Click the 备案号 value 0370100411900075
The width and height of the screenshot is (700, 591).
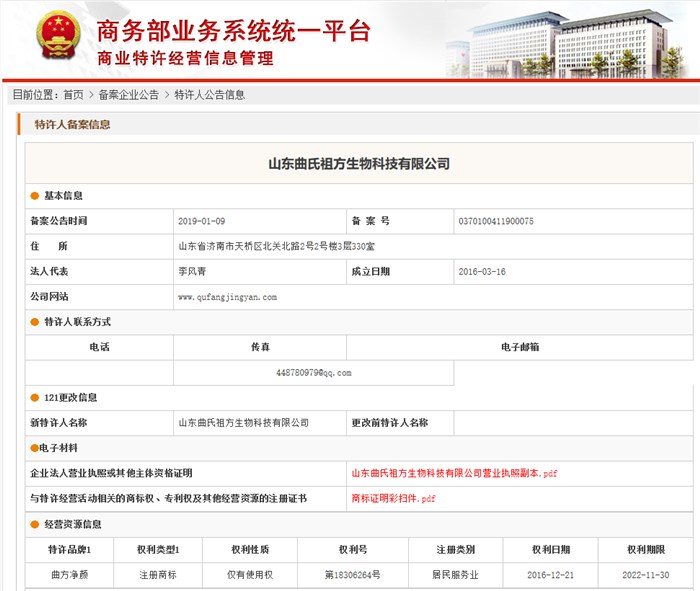[496, 221]
